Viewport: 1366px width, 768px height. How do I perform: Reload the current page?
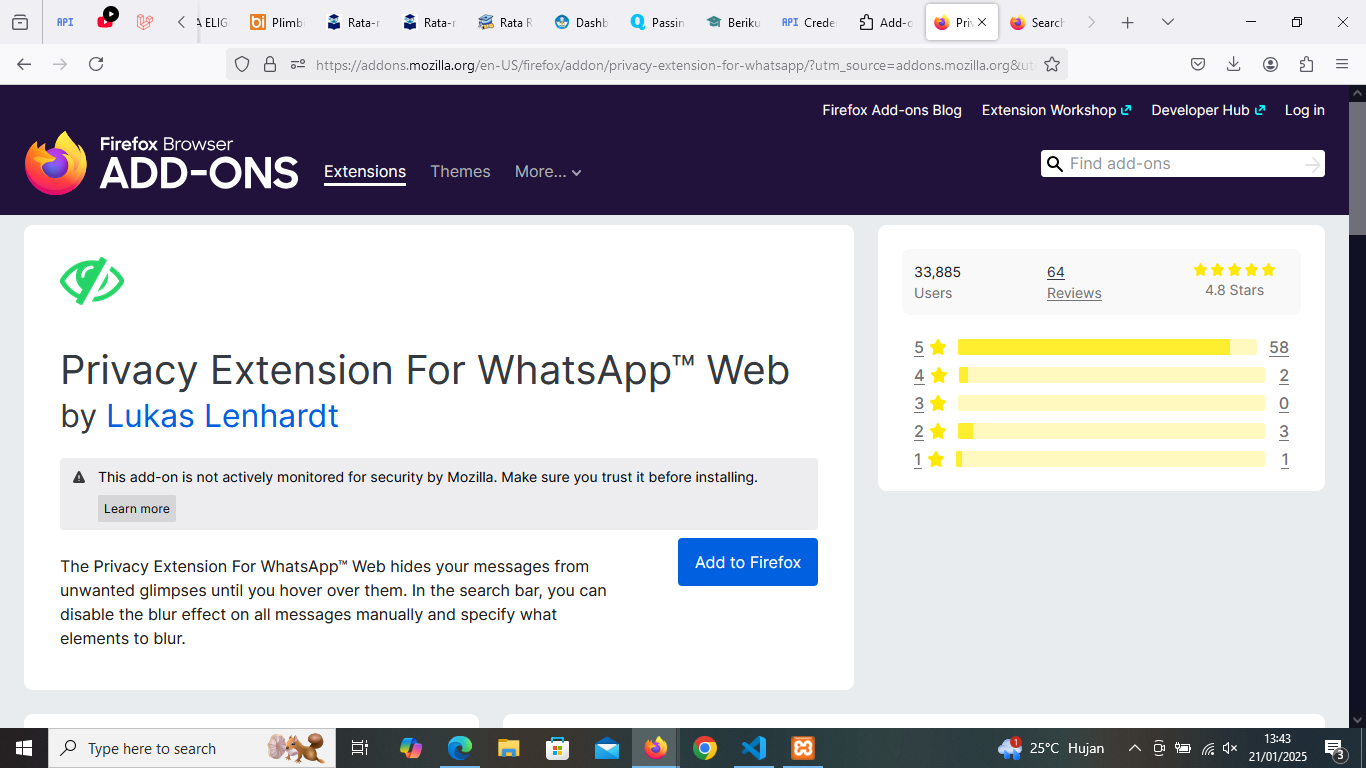coord(96,64)
